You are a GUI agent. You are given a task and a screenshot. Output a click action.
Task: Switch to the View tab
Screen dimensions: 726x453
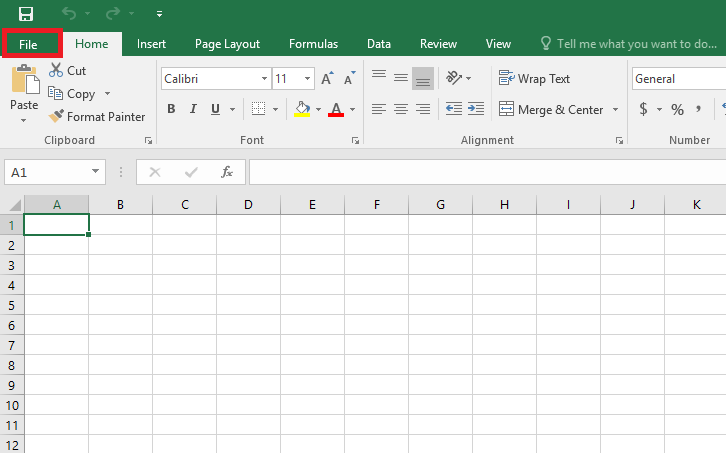498,44
